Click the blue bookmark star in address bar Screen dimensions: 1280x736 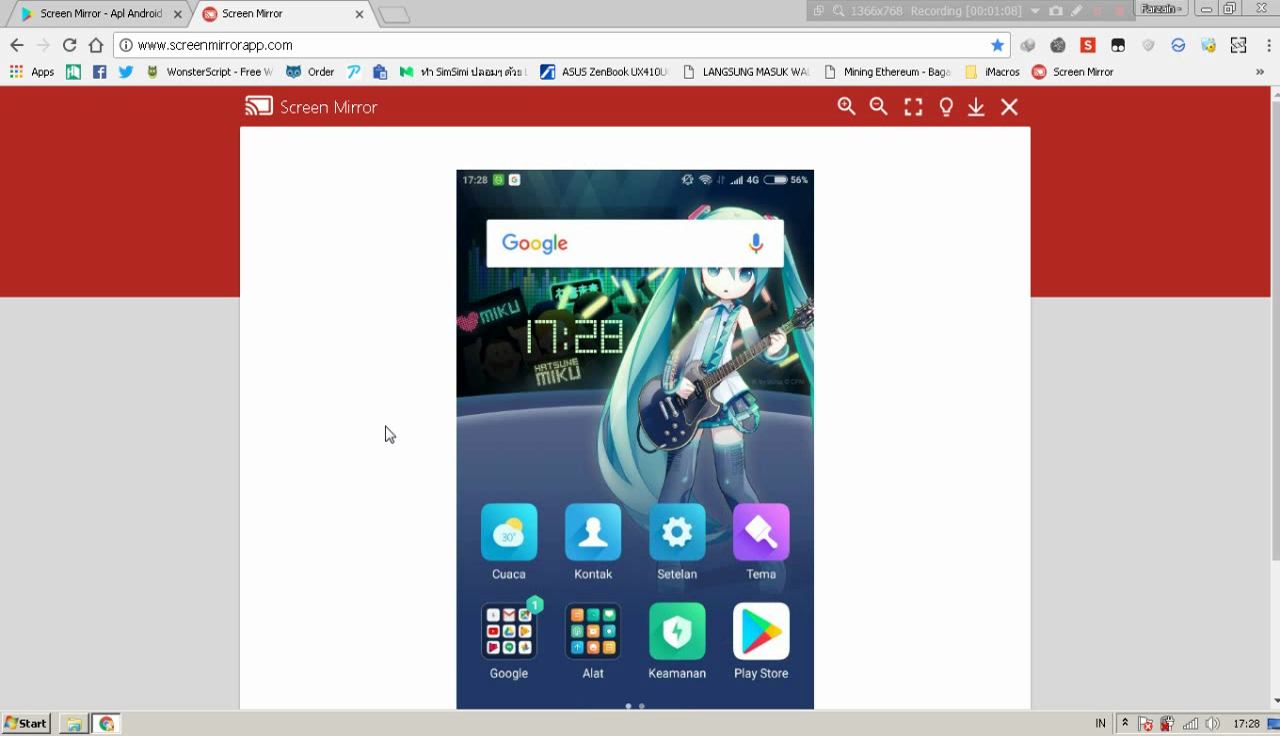[x=997, y=45]
